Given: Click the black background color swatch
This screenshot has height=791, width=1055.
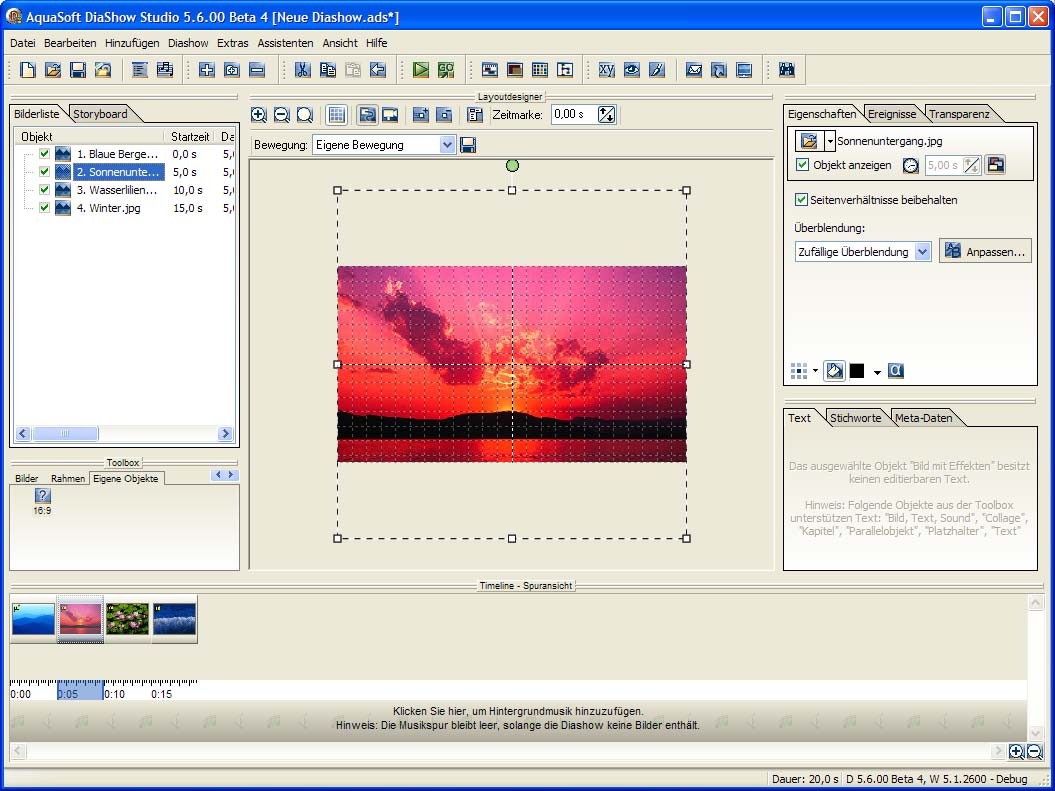Looking at the screenshot, I should [857, 371].
